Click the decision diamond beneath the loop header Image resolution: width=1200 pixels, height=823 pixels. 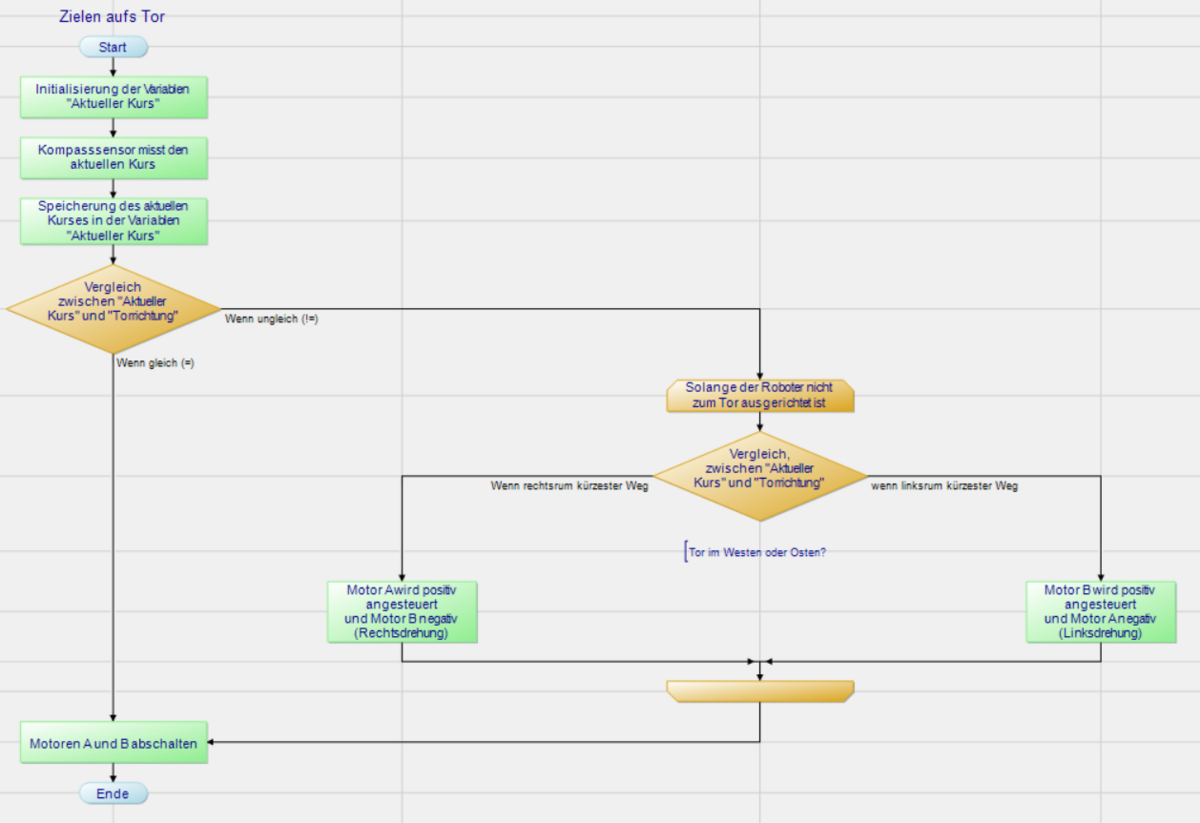click(x=760, y=475)
